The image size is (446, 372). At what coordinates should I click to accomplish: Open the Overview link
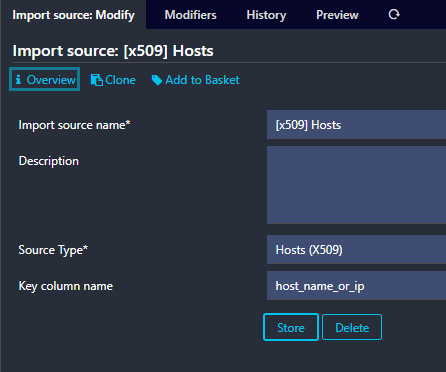coord(45,79)
